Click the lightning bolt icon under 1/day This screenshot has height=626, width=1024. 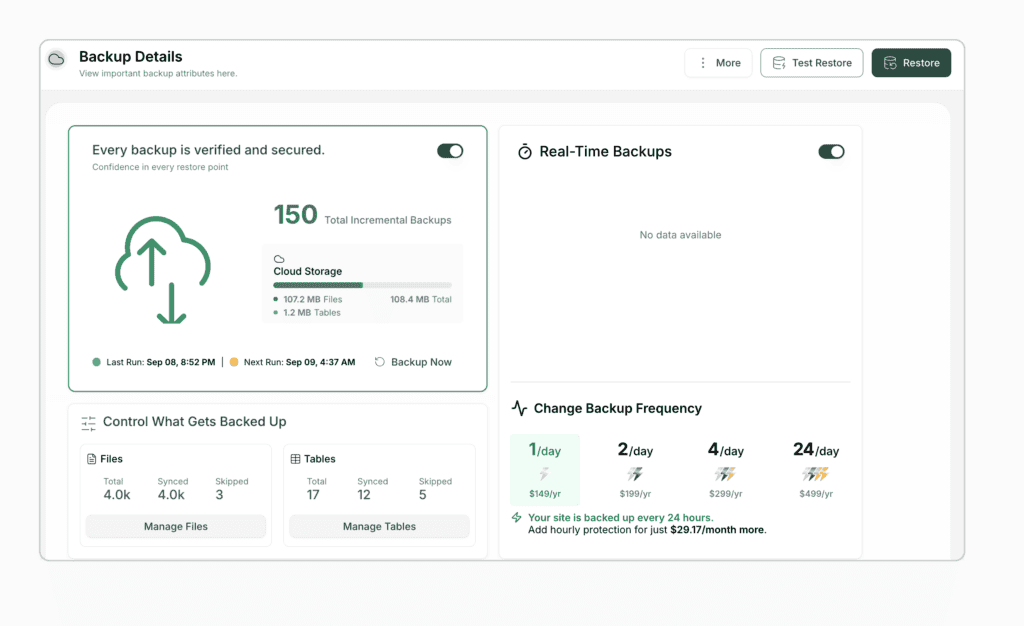coord(544,473)
